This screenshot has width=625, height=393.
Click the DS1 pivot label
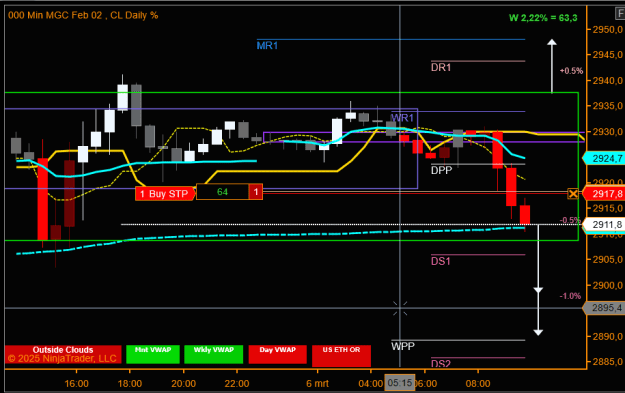pyautogui.click(x=440, y=261)
